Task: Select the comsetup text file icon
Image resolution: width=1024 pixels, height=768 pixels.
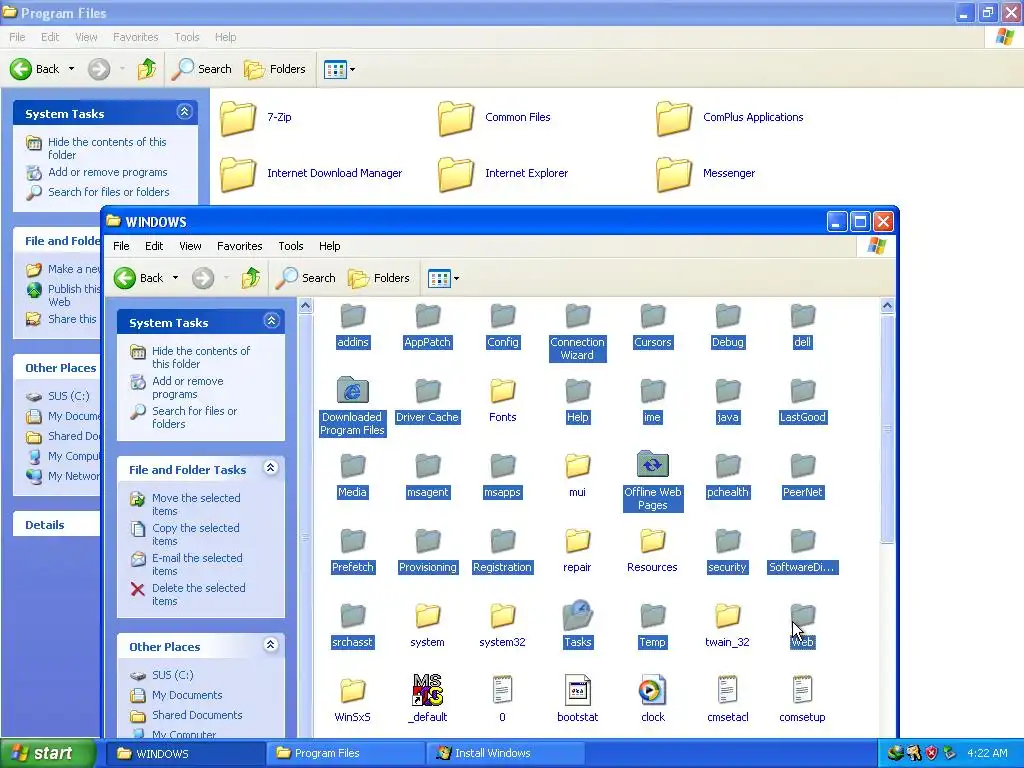Action: [x=802, y=690]
